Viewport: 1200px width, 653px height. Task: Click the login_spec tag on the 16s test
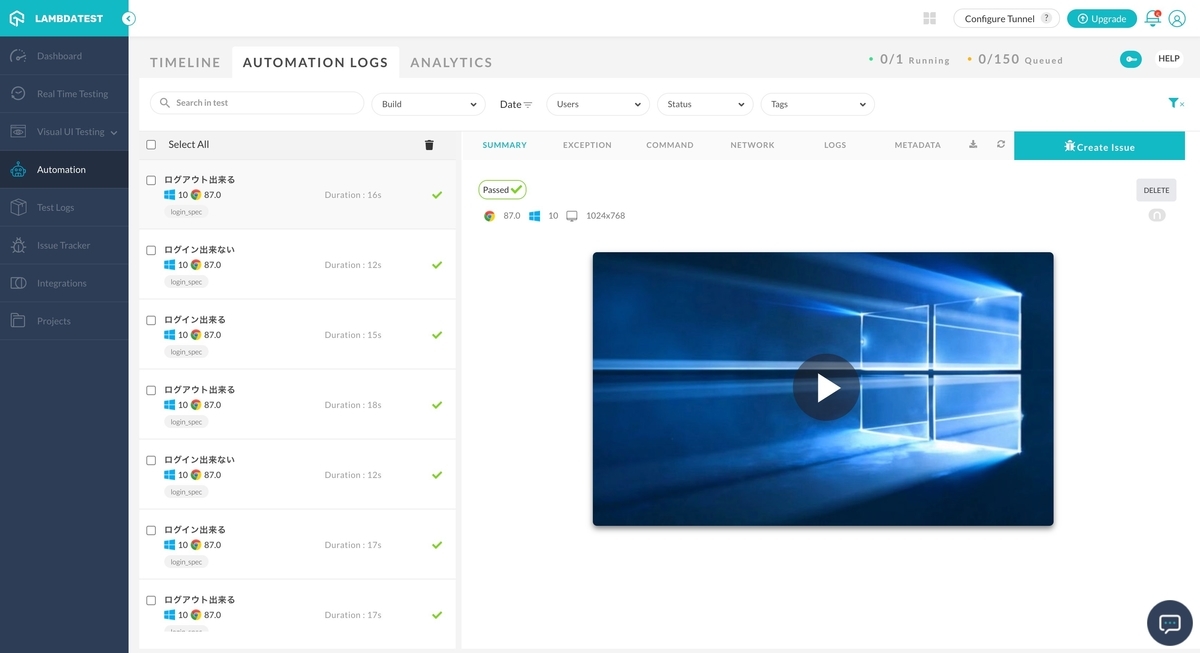tap(186, 212)
